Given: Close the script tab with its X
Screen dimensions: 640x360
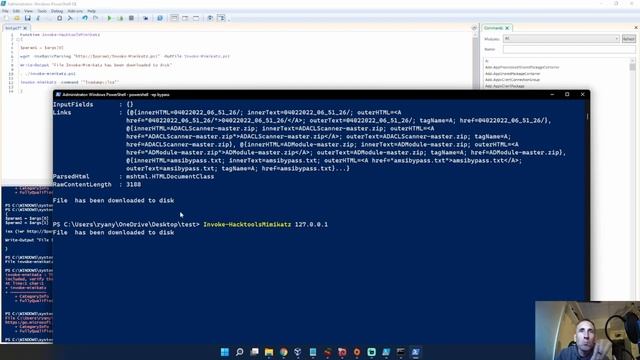Looking at the screenshot, I should 25,28.
